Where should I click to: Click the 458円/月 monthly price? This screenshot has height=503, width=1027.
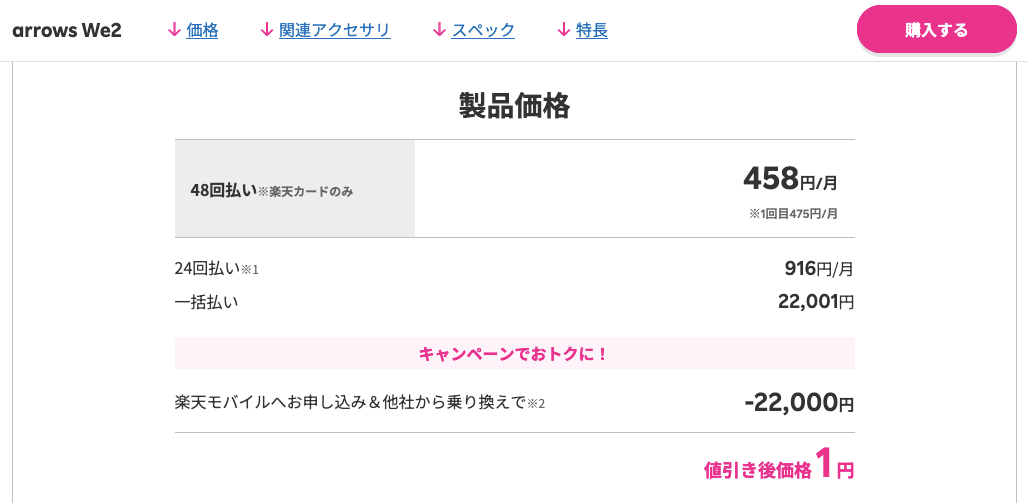pyautogui.click(x=791, y=179)
